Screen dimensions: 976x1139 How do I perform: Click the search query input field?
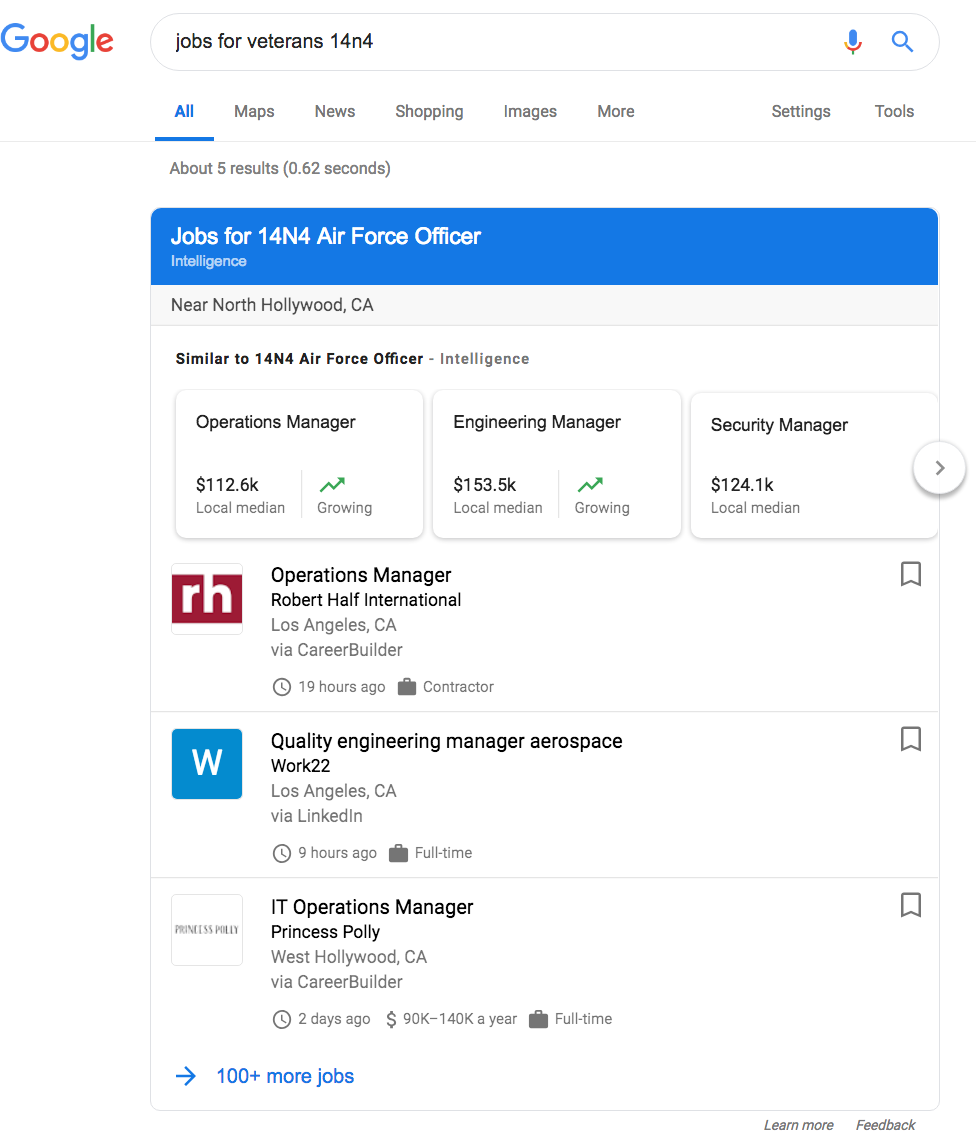[x=500, y=42]
